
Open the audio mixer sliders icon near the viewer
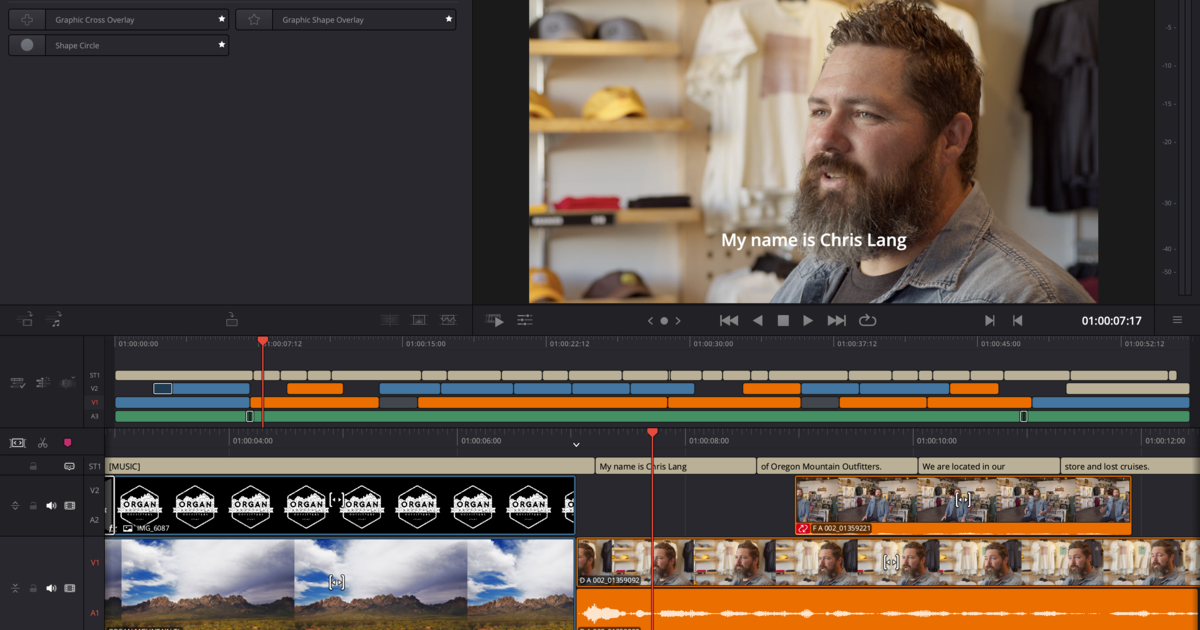click(x=526, y=320)
